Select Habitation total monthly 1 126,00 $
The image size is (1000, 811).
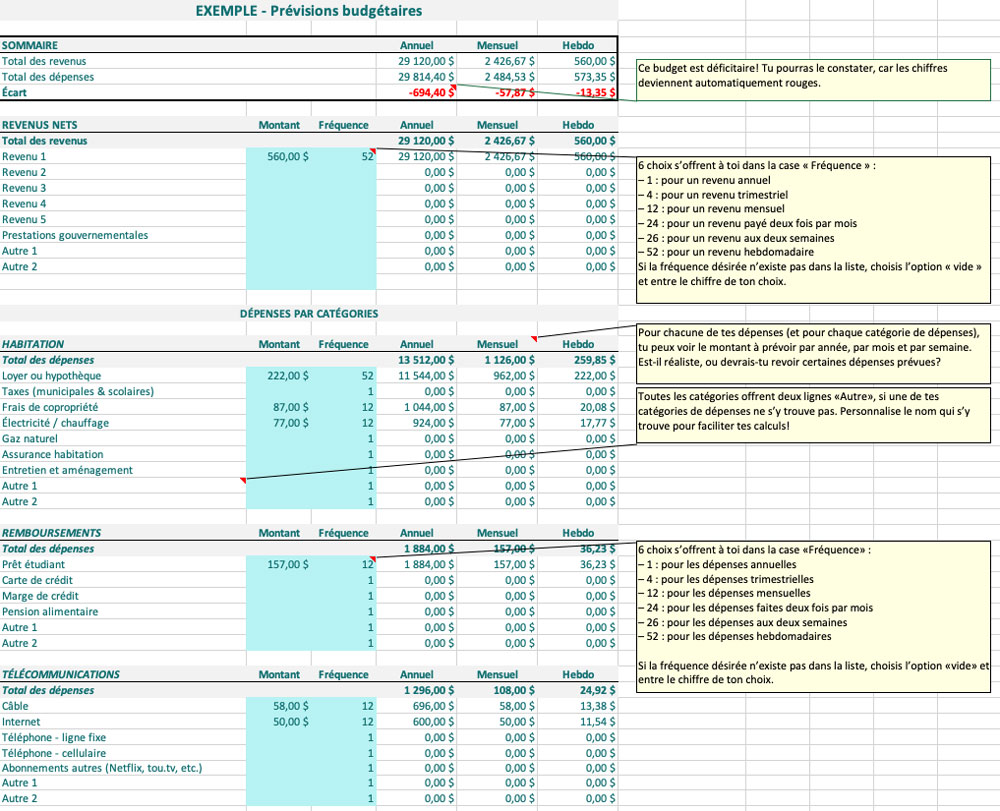click(510, 360)
